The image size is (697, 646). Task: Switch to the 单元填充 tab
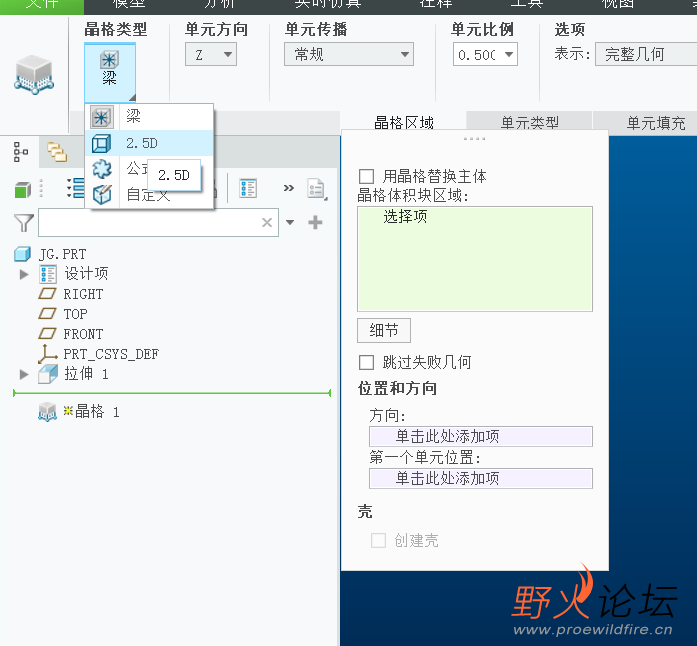(x=655, y=122)
